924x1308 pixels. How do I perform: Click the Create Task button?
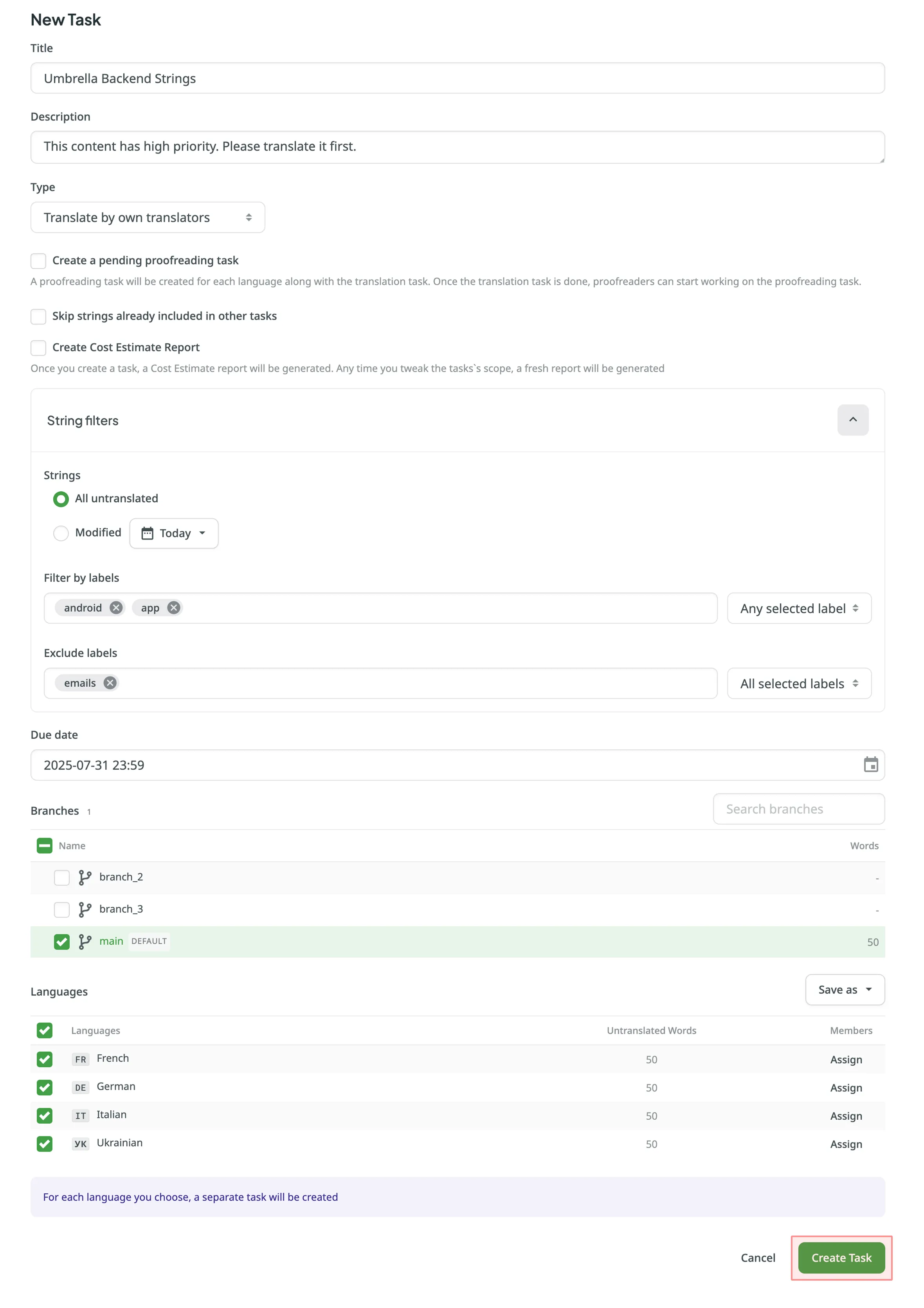(841, 1258)
